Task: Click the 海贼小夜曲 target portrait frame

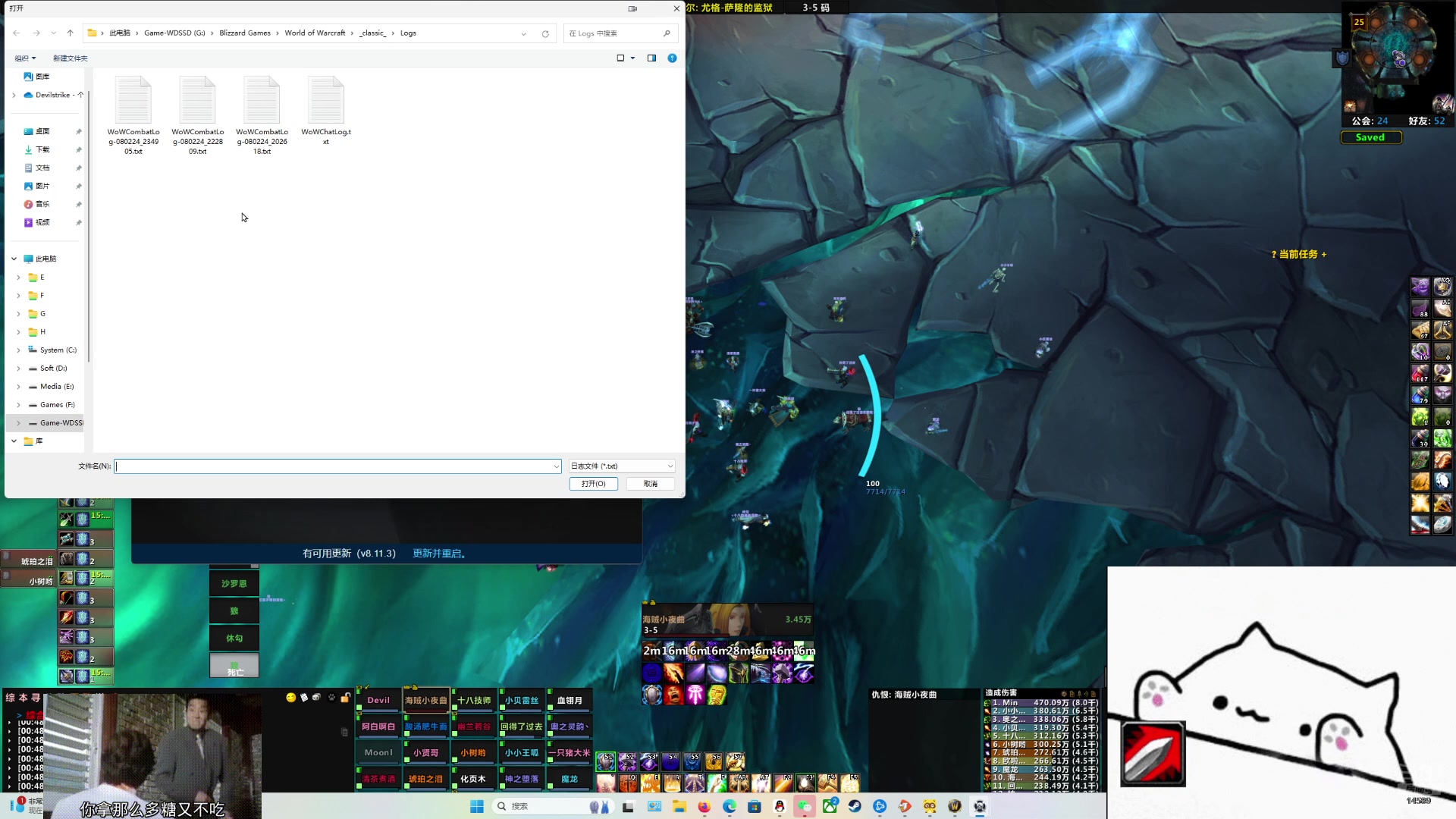Action: pyautogui.click(x=728, y=620)
